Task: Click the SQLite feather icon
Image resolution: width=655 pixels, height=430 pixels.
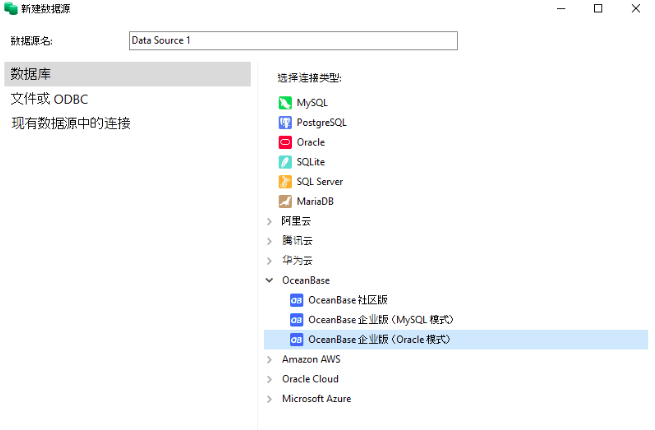Action: tap(285, 162)
